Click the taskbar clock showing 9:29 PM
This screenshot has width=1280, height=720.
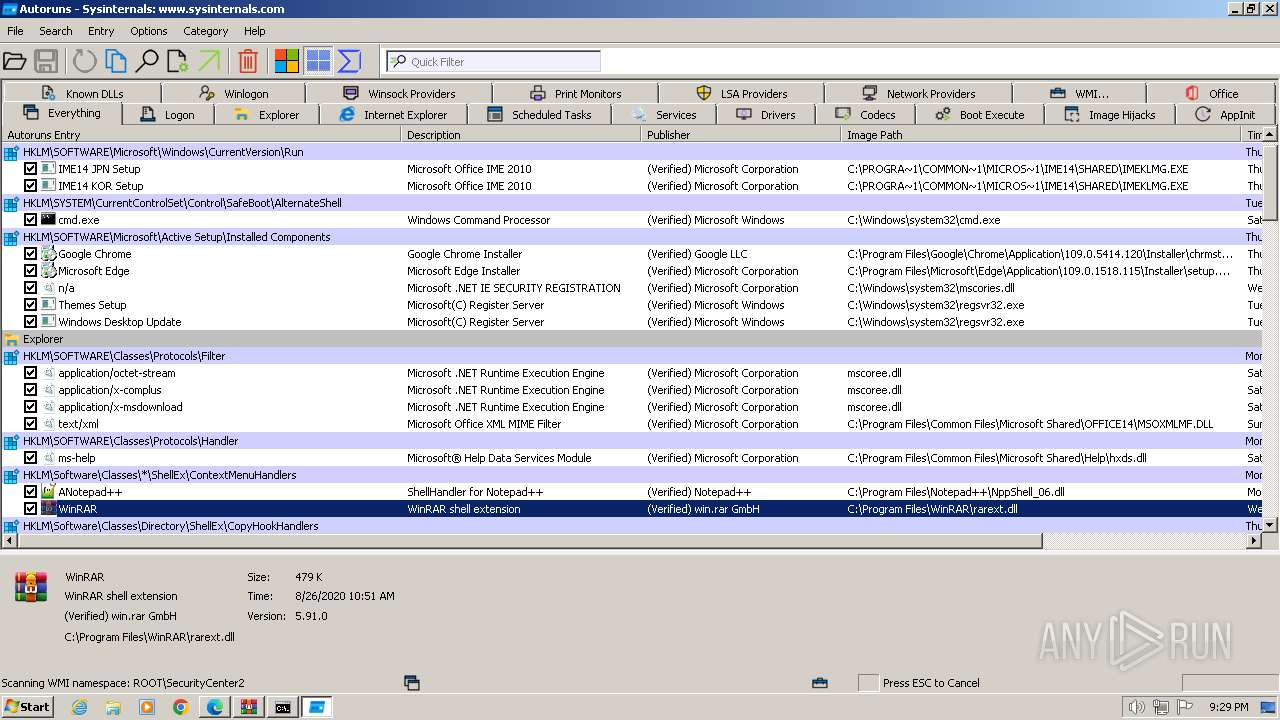[1228, 707]
